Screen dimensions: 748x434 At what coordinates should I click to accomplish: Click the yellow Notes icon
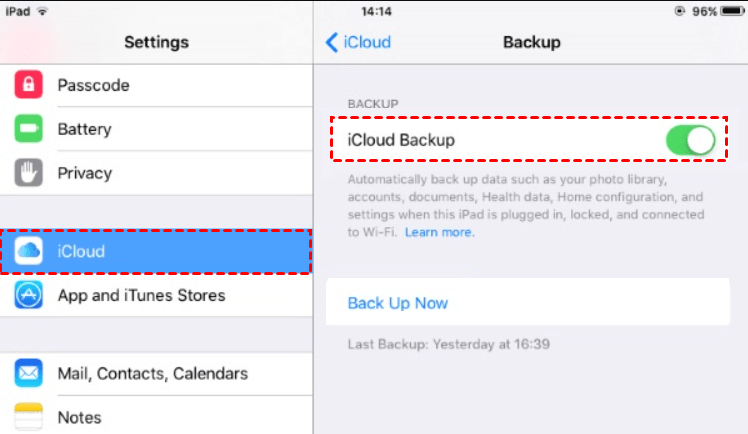pyautogui.click(x=28, y=416)
